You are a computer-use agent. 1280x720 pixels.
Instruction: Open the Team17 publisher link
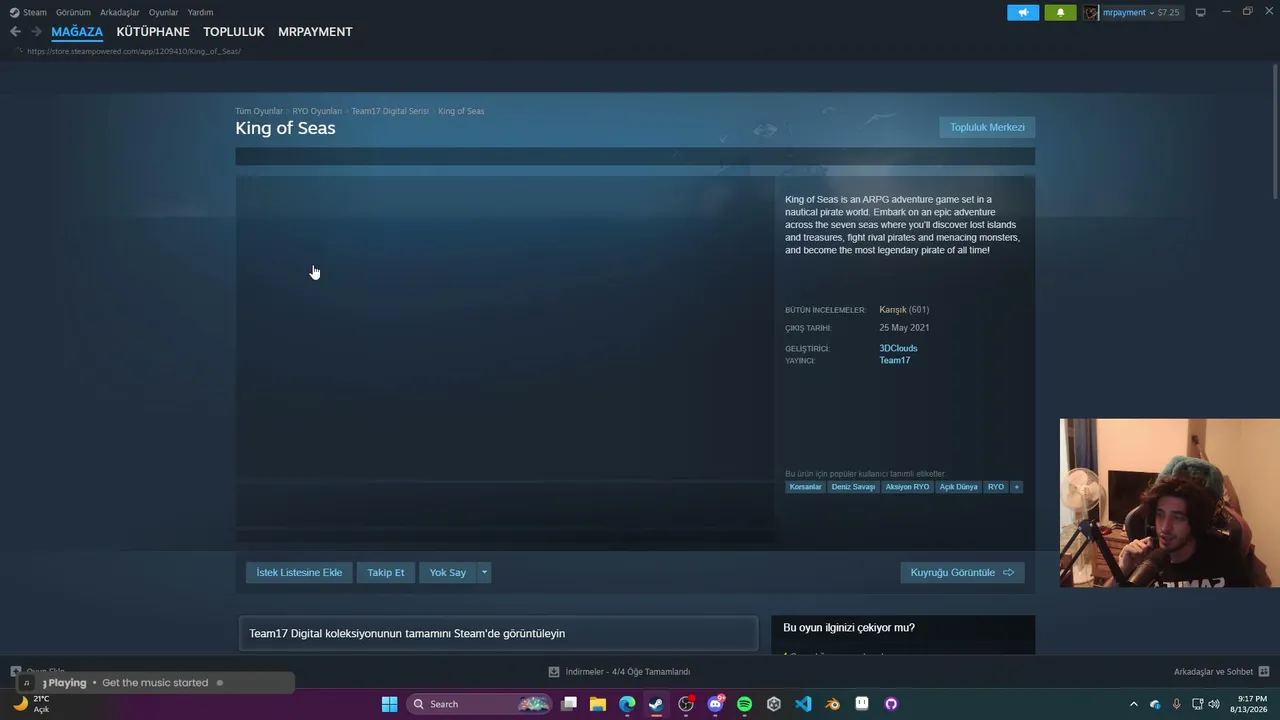point(894,360)
